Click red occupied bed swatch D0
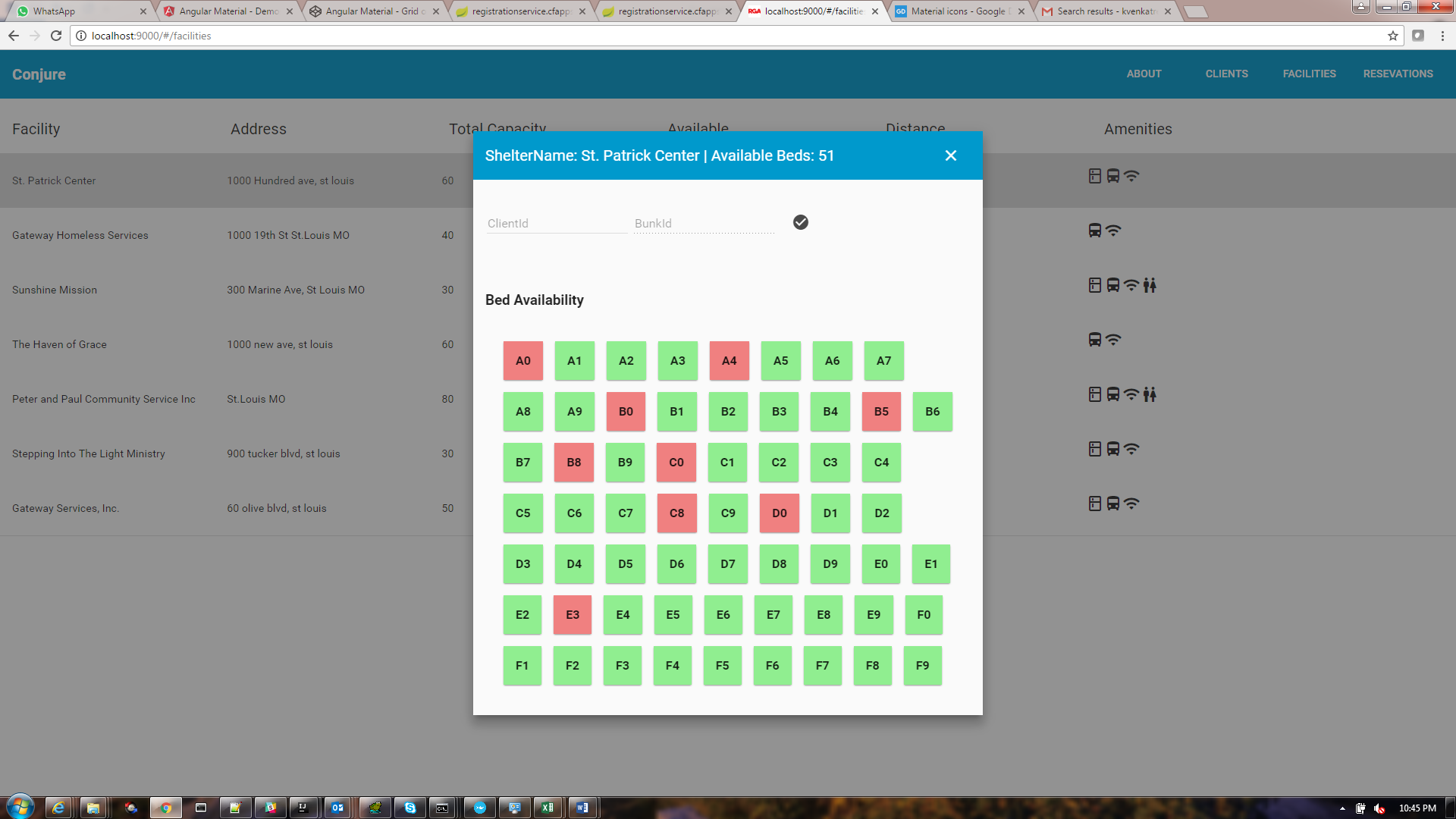This screenshot has height=819, width=1456. (x=779, y=513)
